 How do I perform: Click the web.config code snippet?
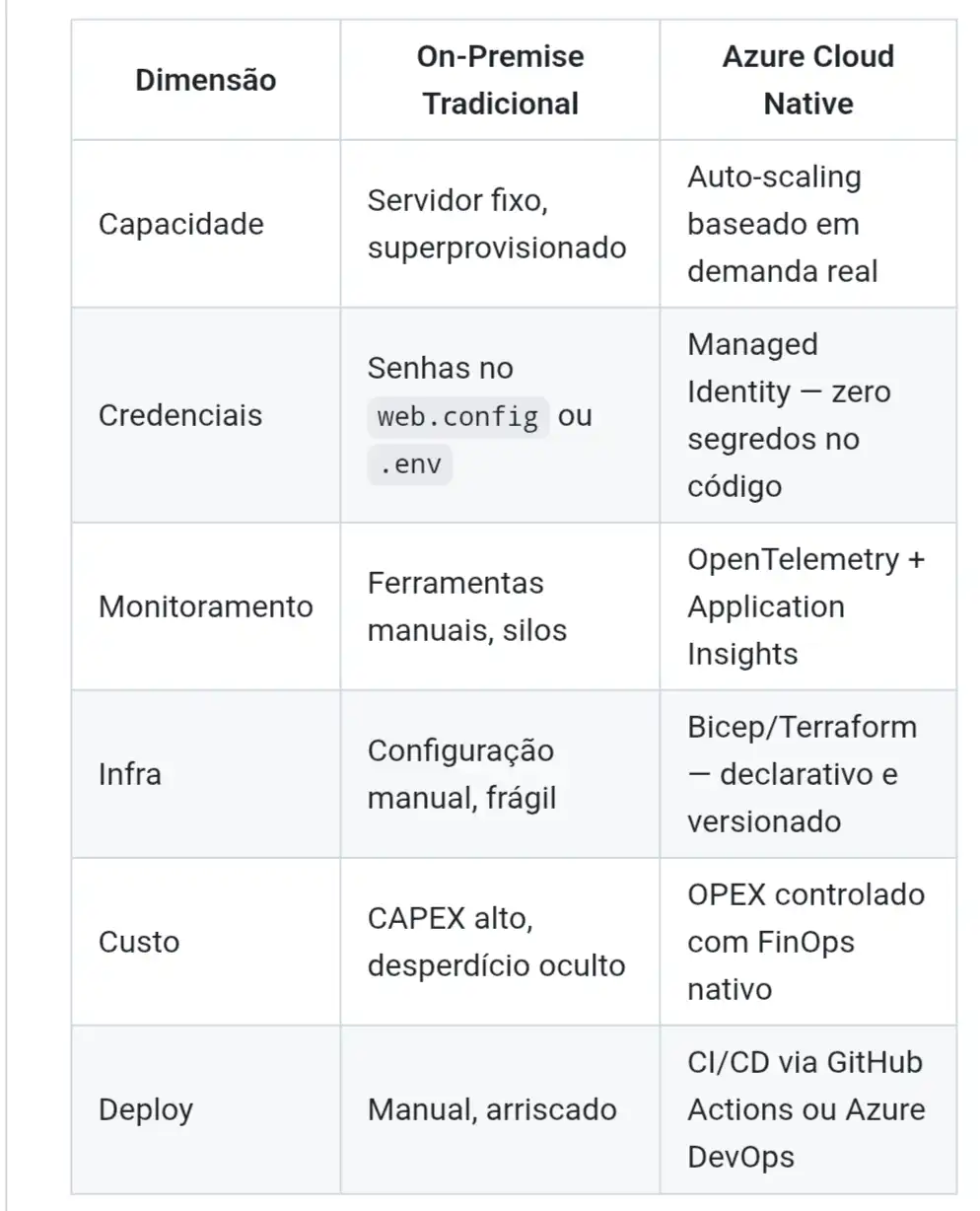[458, 416]
